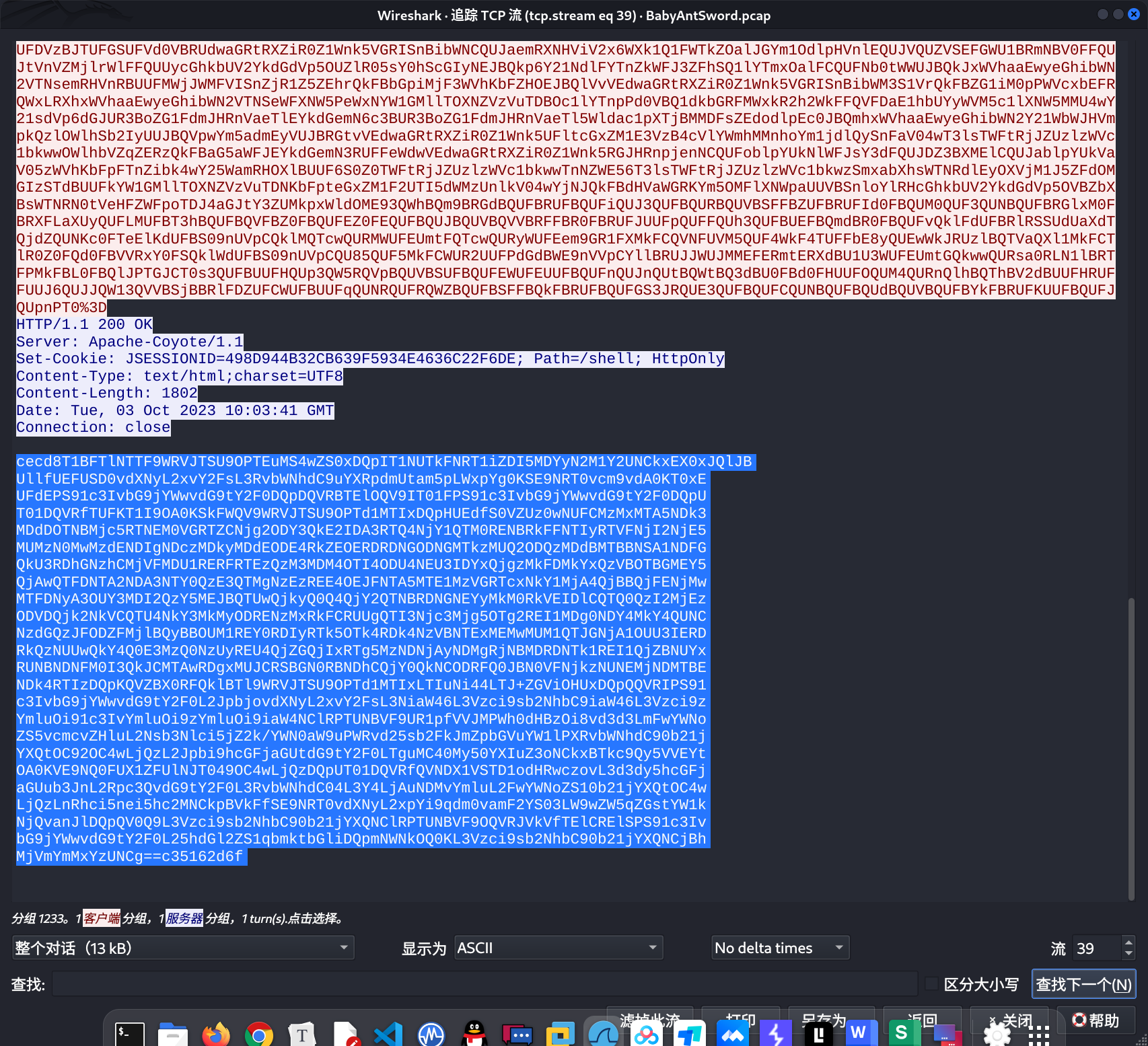The width and height of the screenshot is (1148, 1046).
Task: Click the request line ending QUpnPT0%3D
Action: (61, 307)
